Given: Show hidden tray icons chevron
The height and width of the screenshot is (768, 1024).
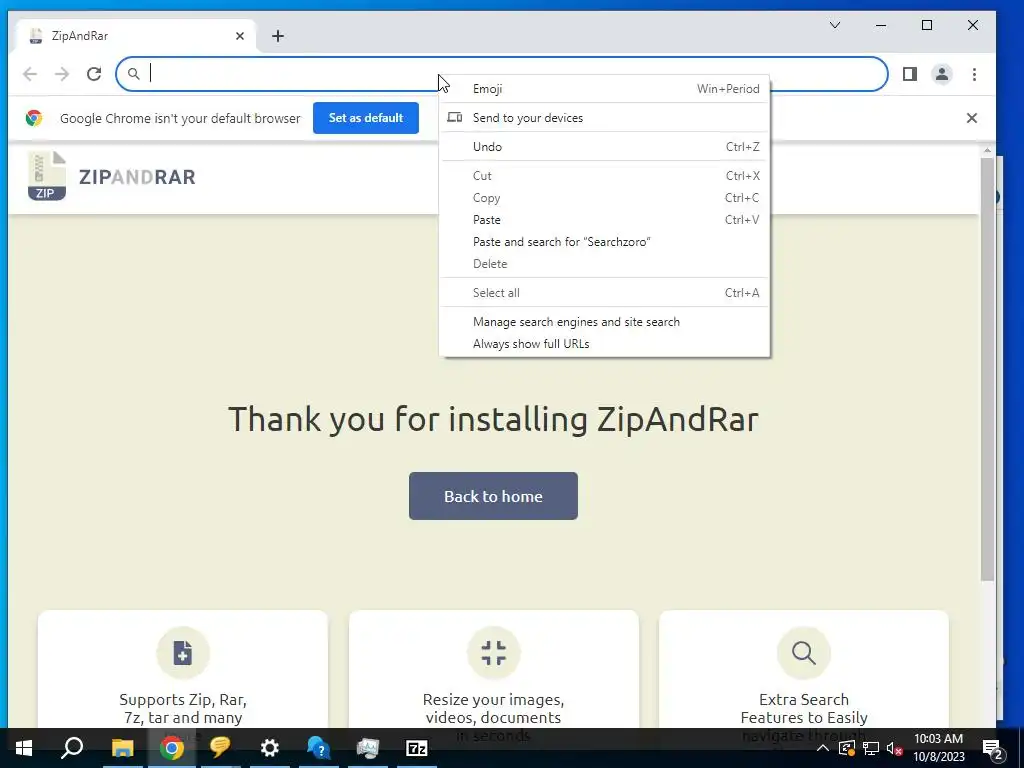Looking at the screenshot, I should point(823,748).
